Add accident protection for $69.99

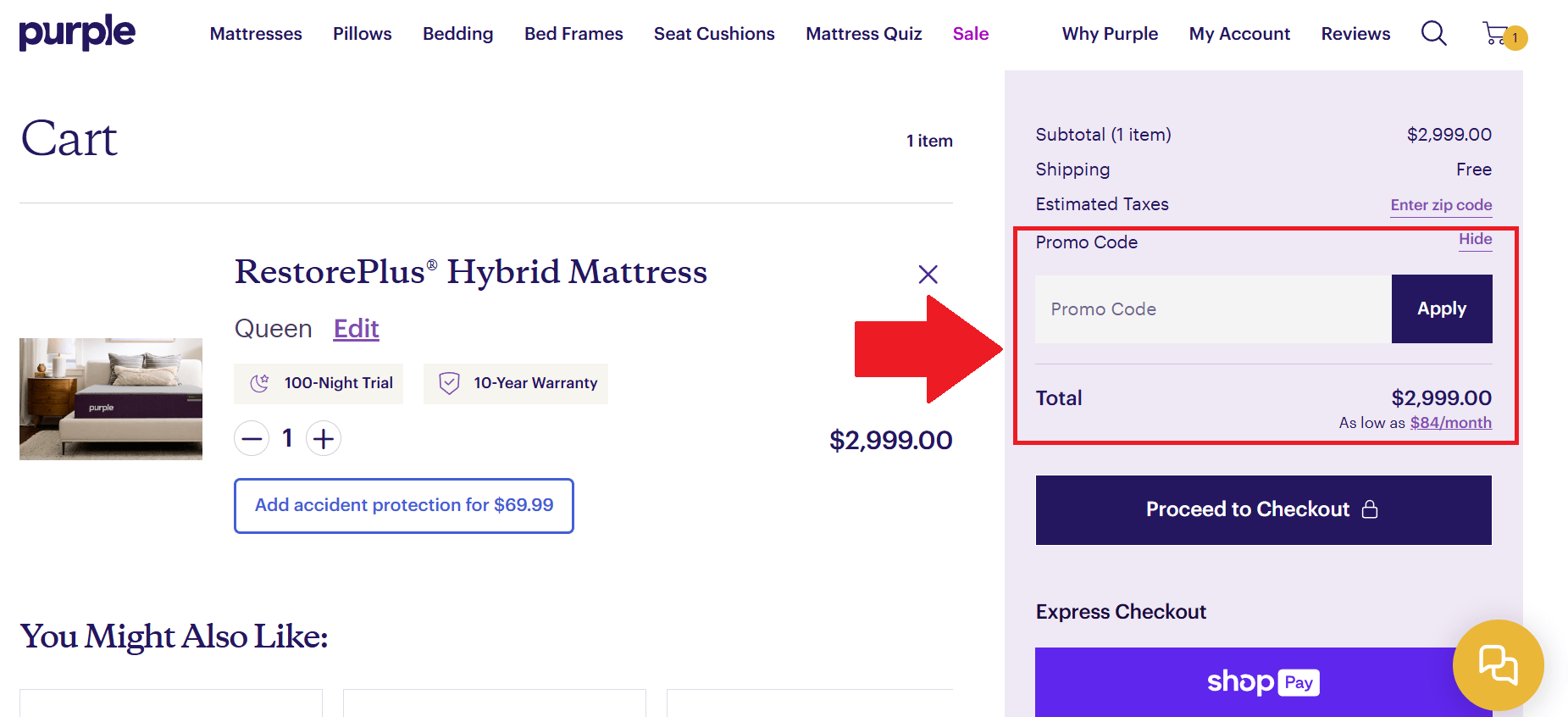[x=404, y=506]
